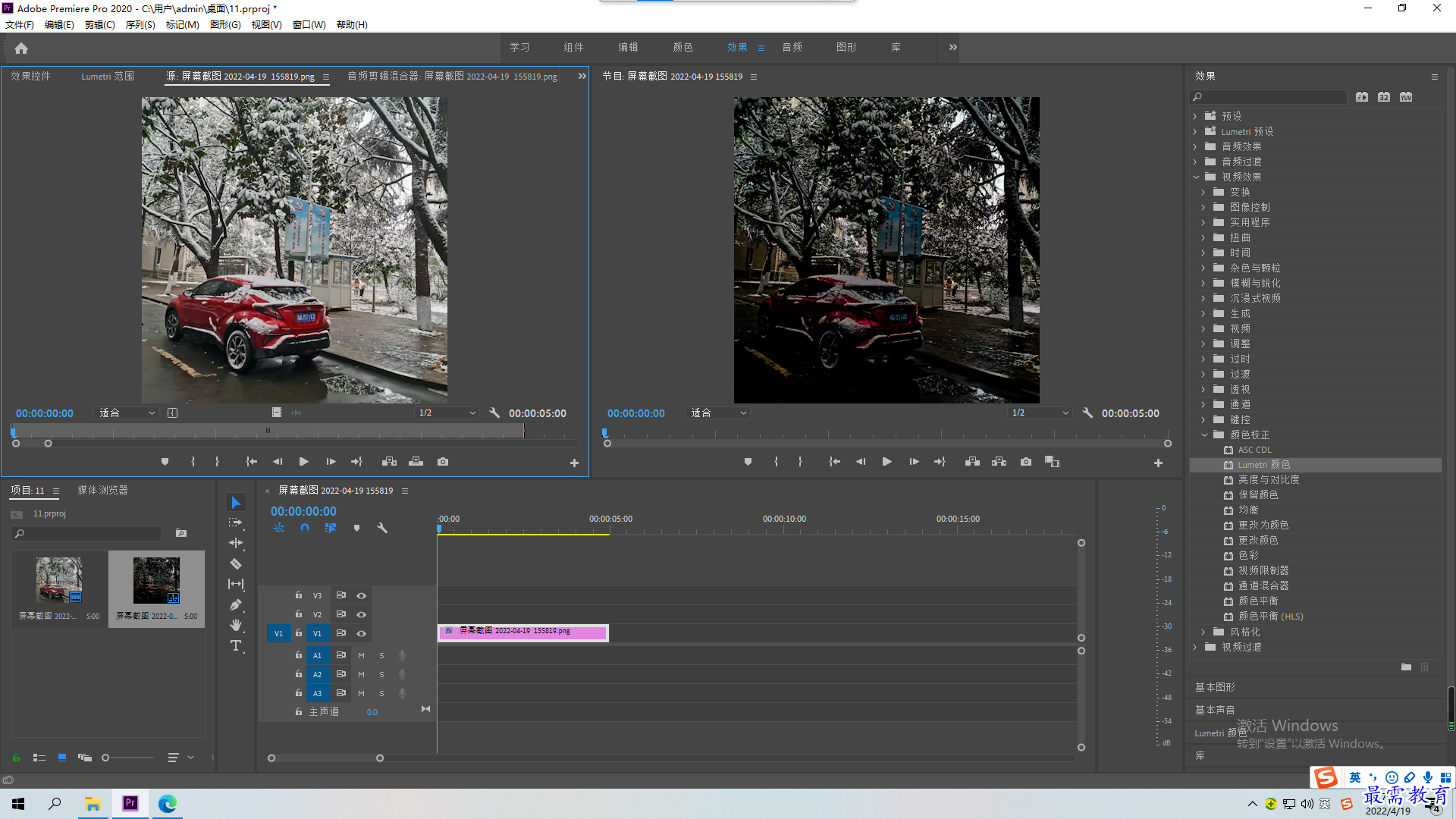
Task: Switch to 颜色 workspace tab
Action: [x=682, y=48]
